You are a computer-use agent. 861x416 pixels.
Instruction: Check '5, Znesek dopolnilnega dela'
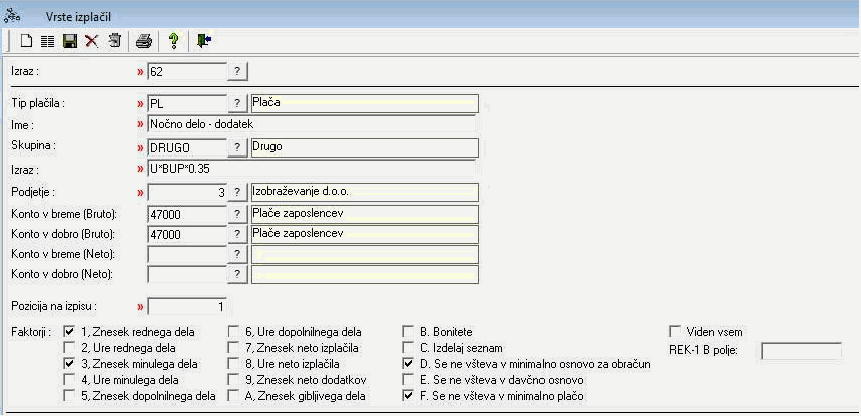(69, 395)
